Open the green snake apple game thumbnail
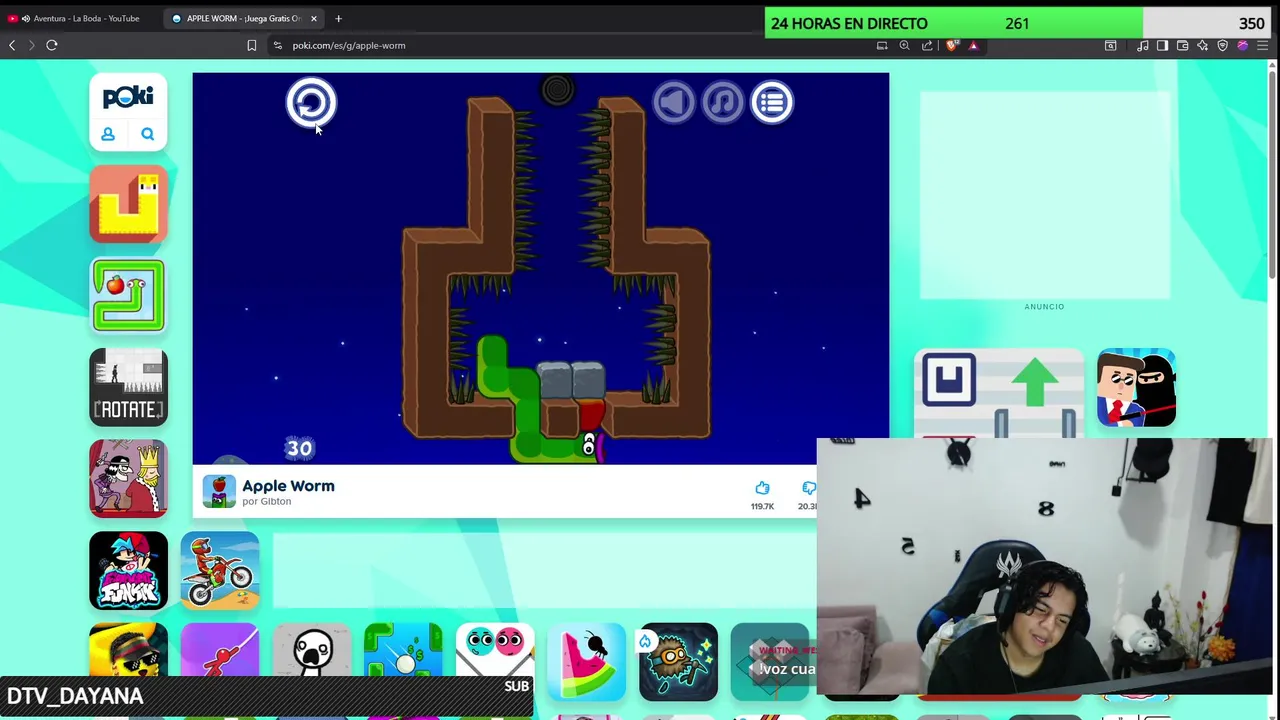Screen dimensions: 1280x720 click(x=128, y=295)
